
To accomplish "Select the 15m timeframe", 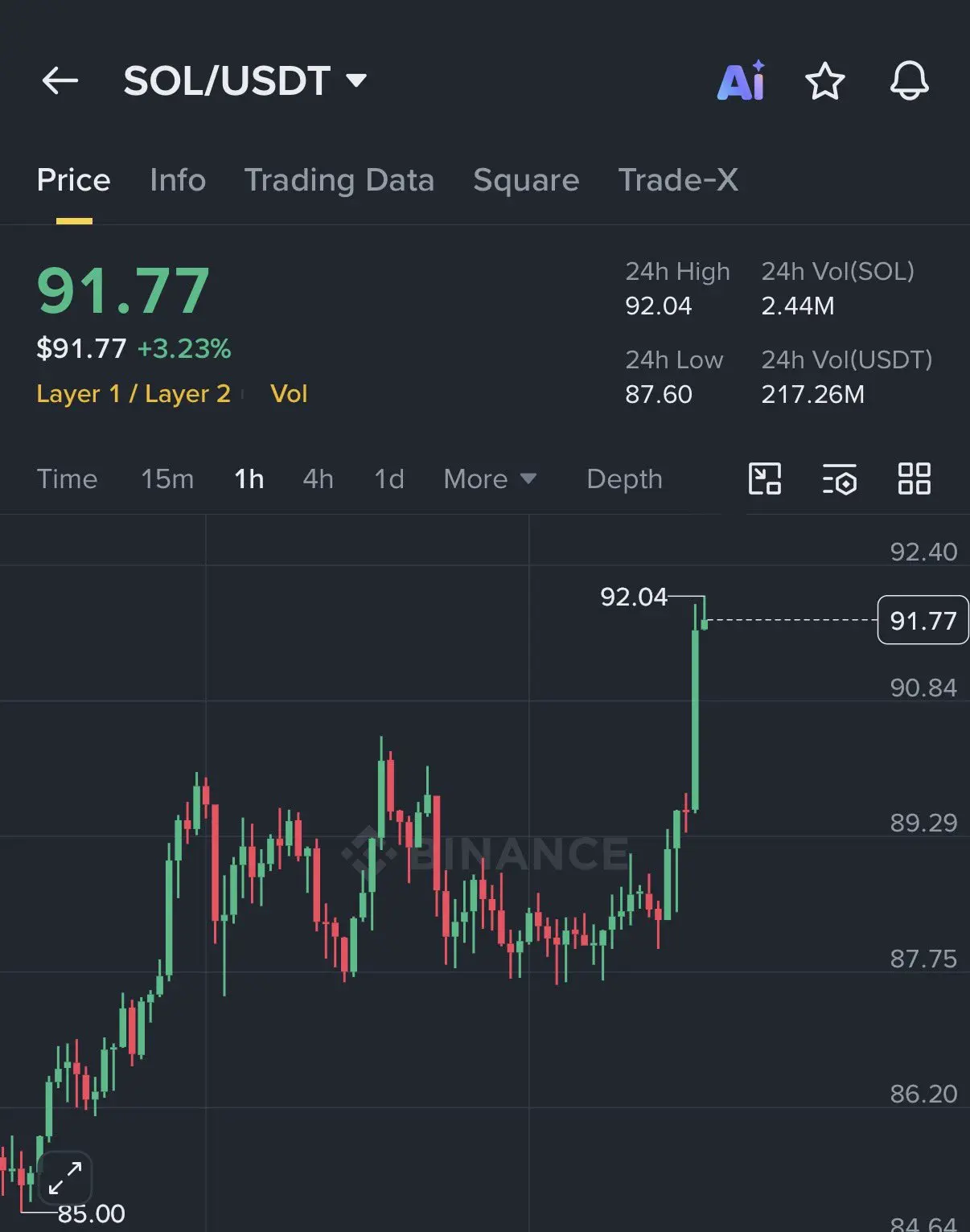I will pyautogui.click(x=167, y=479).
